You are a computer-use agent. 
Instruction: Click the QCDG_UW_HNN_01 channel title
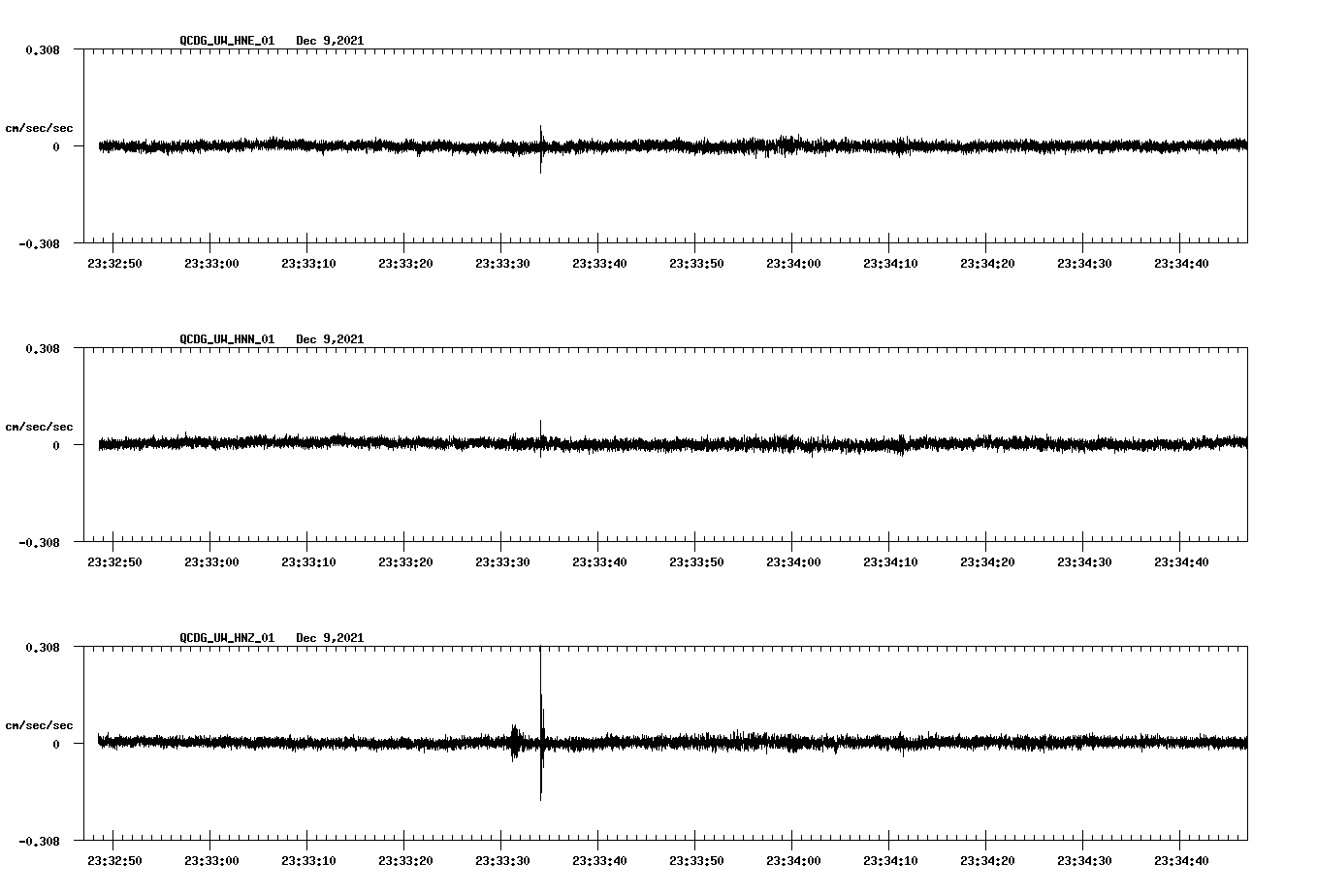(227, 339)
